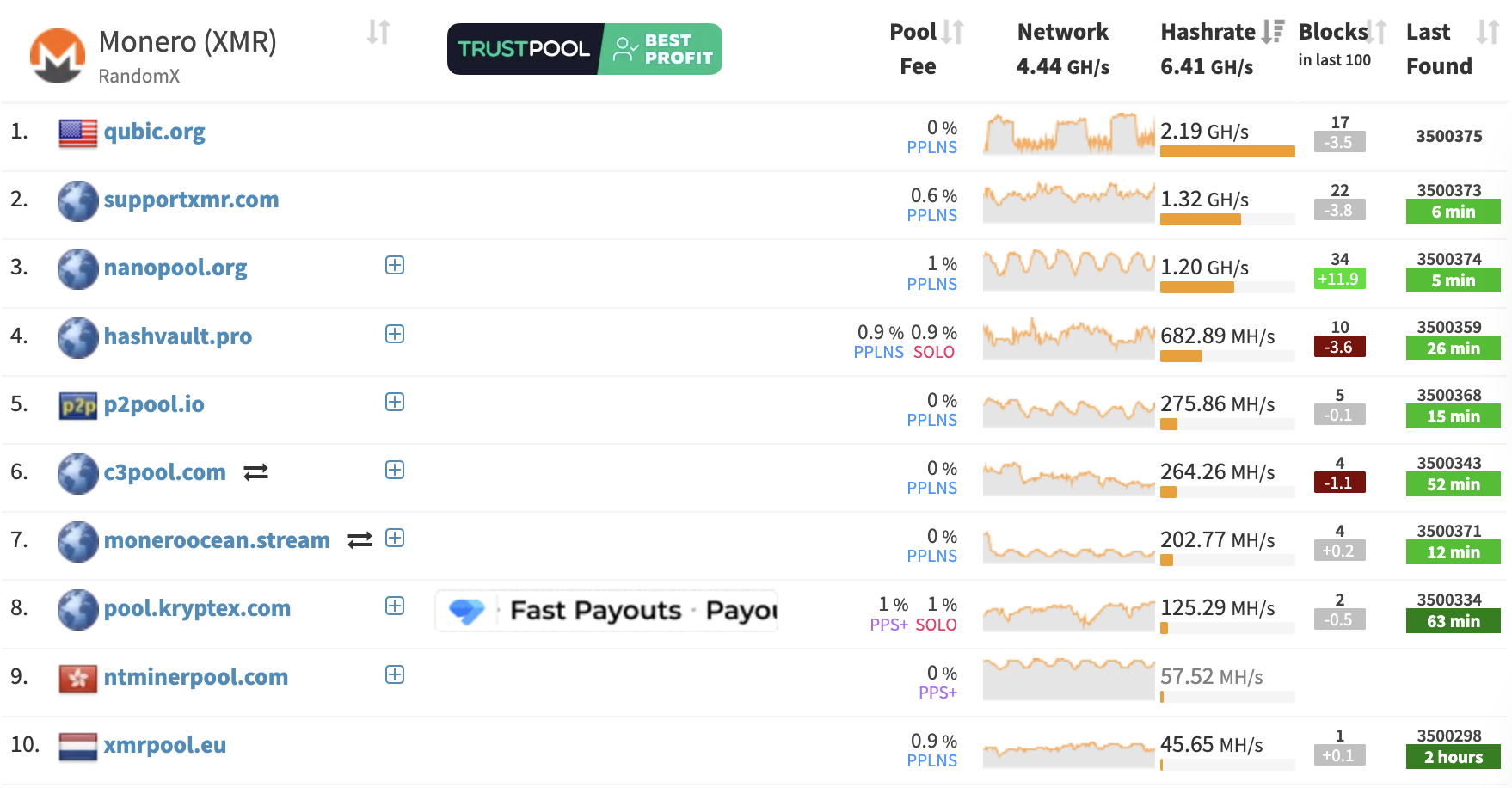1512x788 pixels.
Task: Expand hashvault.pro pool details
Action: (395, 335)
